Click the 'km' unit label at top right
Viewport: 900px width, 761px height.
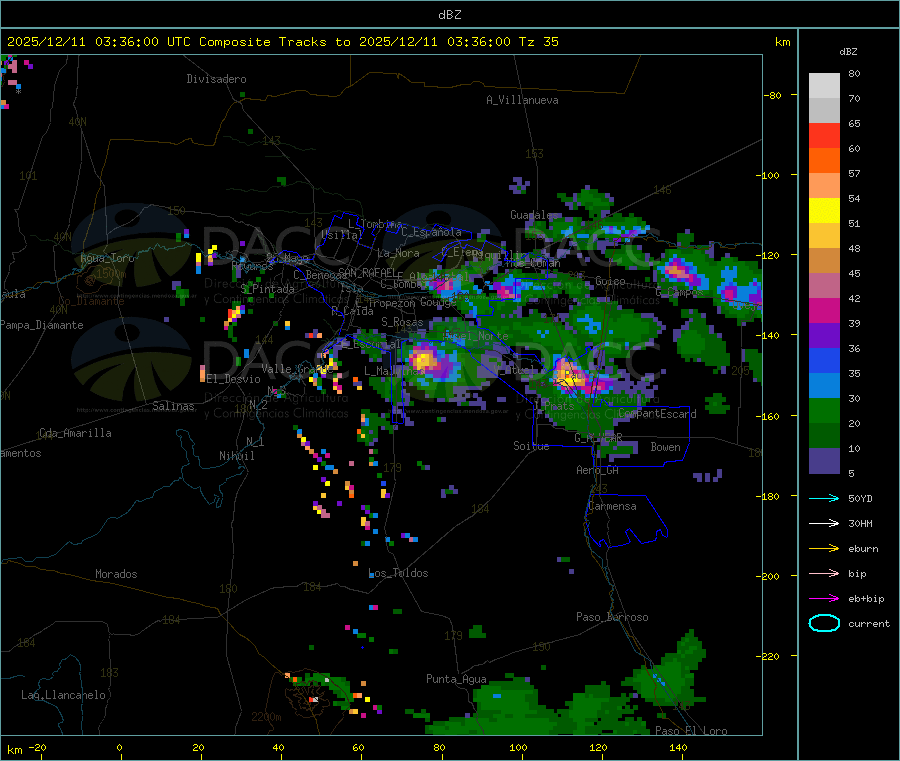(782, 42)
